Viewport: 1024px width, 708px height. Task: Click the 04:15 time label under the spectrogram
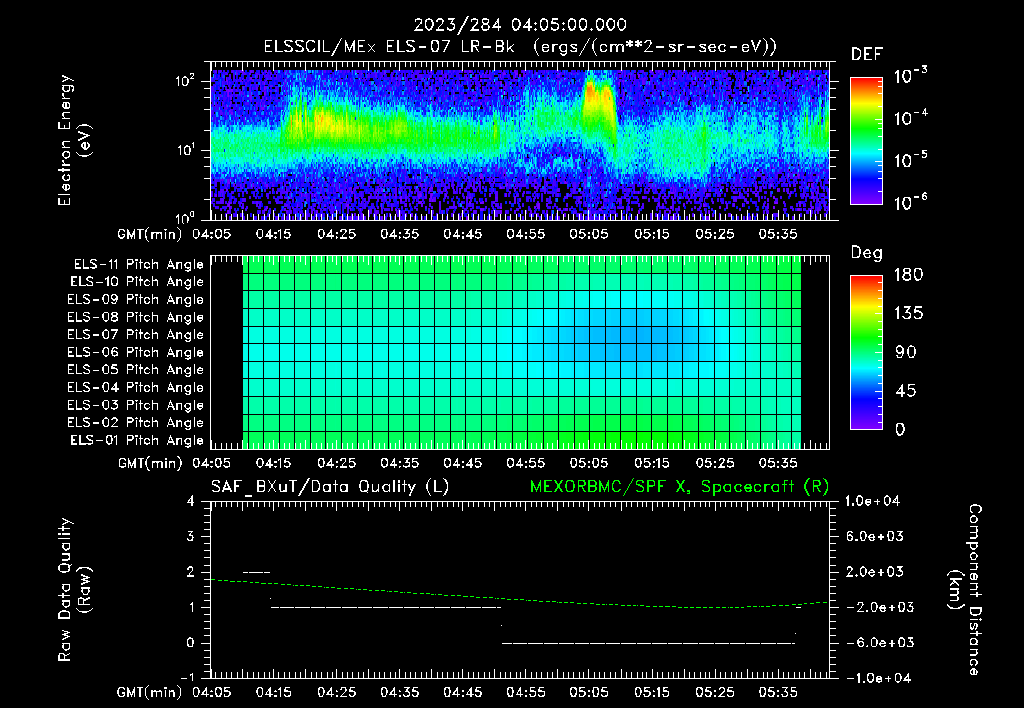[274, 234]
